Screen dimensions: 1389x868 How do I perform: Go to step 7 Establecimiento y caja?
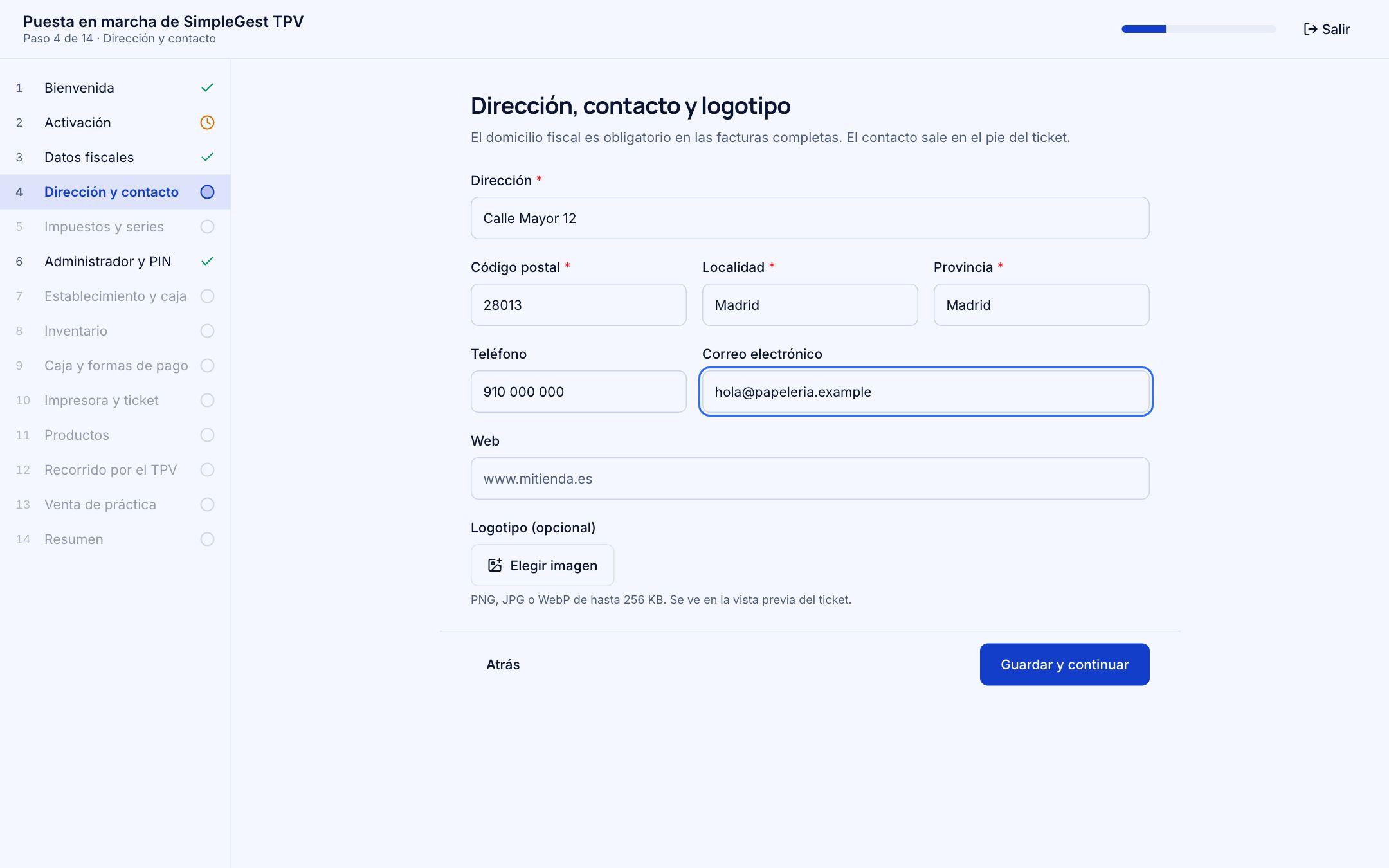(x=115, y=296)
